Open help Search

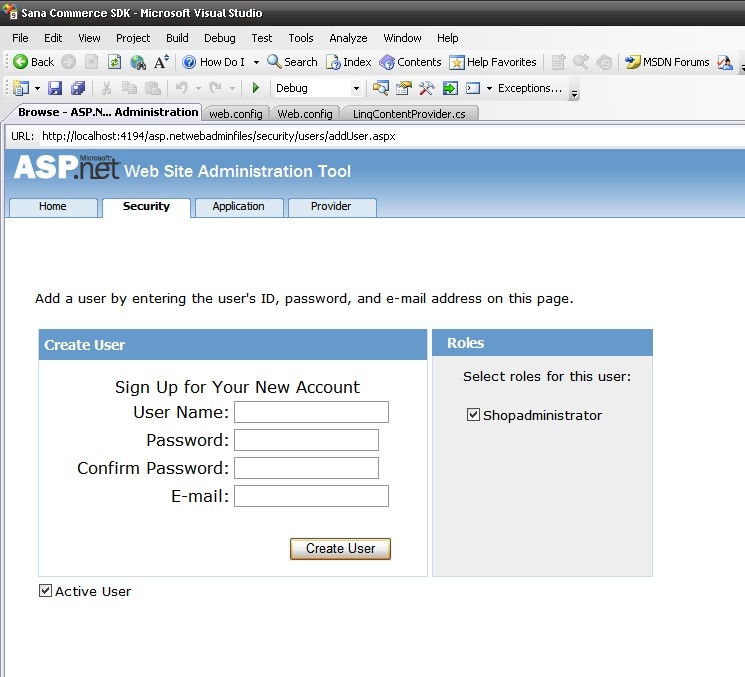pyautogui.click(x=292, y=62)
